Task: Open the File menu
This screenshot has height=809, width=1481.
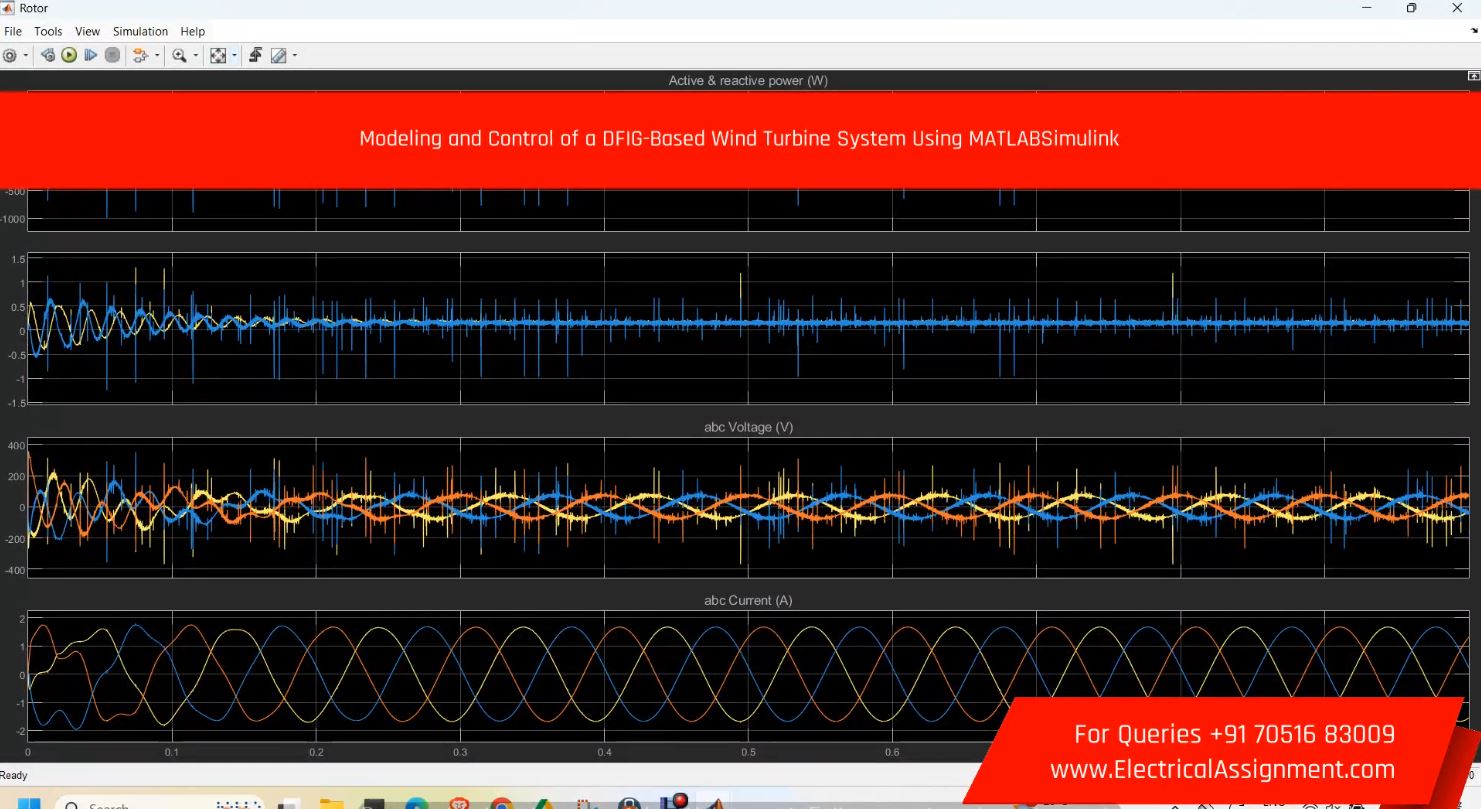Action: 13,32
